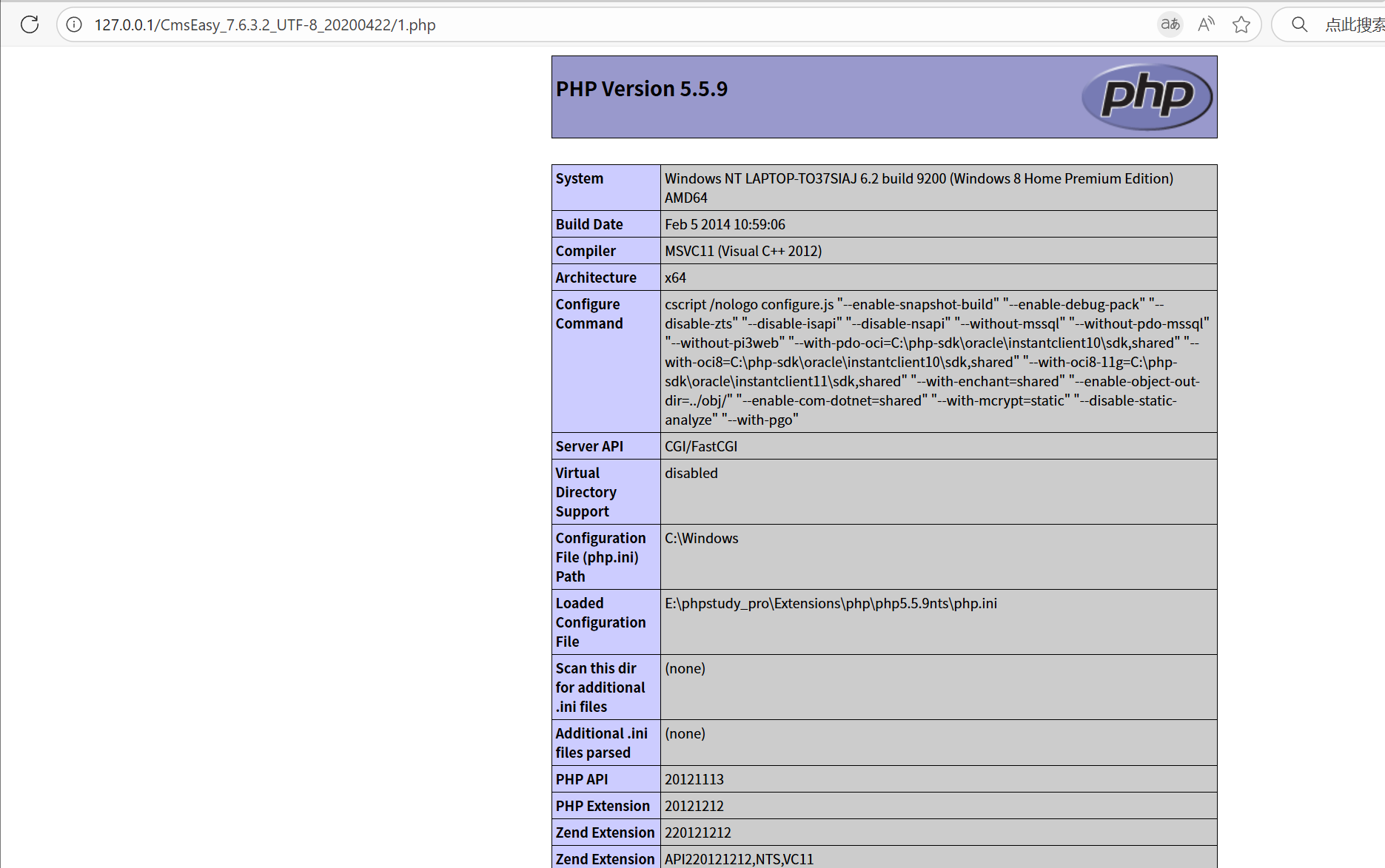1385x868 pixels.
Task: Click the 'Compiler' row label
Action: point(586,251)
